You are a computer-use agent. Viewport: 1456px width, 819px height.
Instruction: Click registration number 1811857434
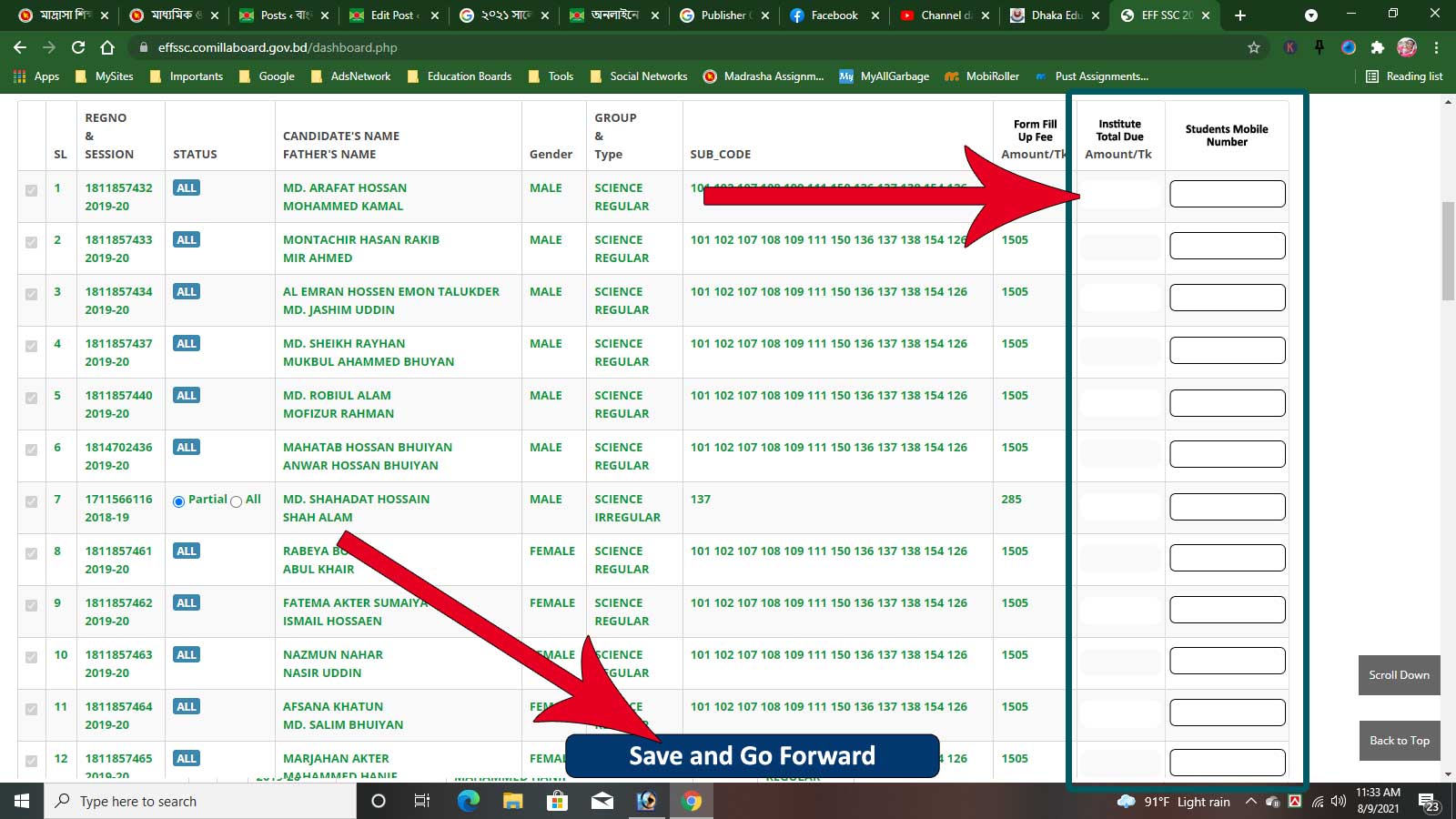118,291
